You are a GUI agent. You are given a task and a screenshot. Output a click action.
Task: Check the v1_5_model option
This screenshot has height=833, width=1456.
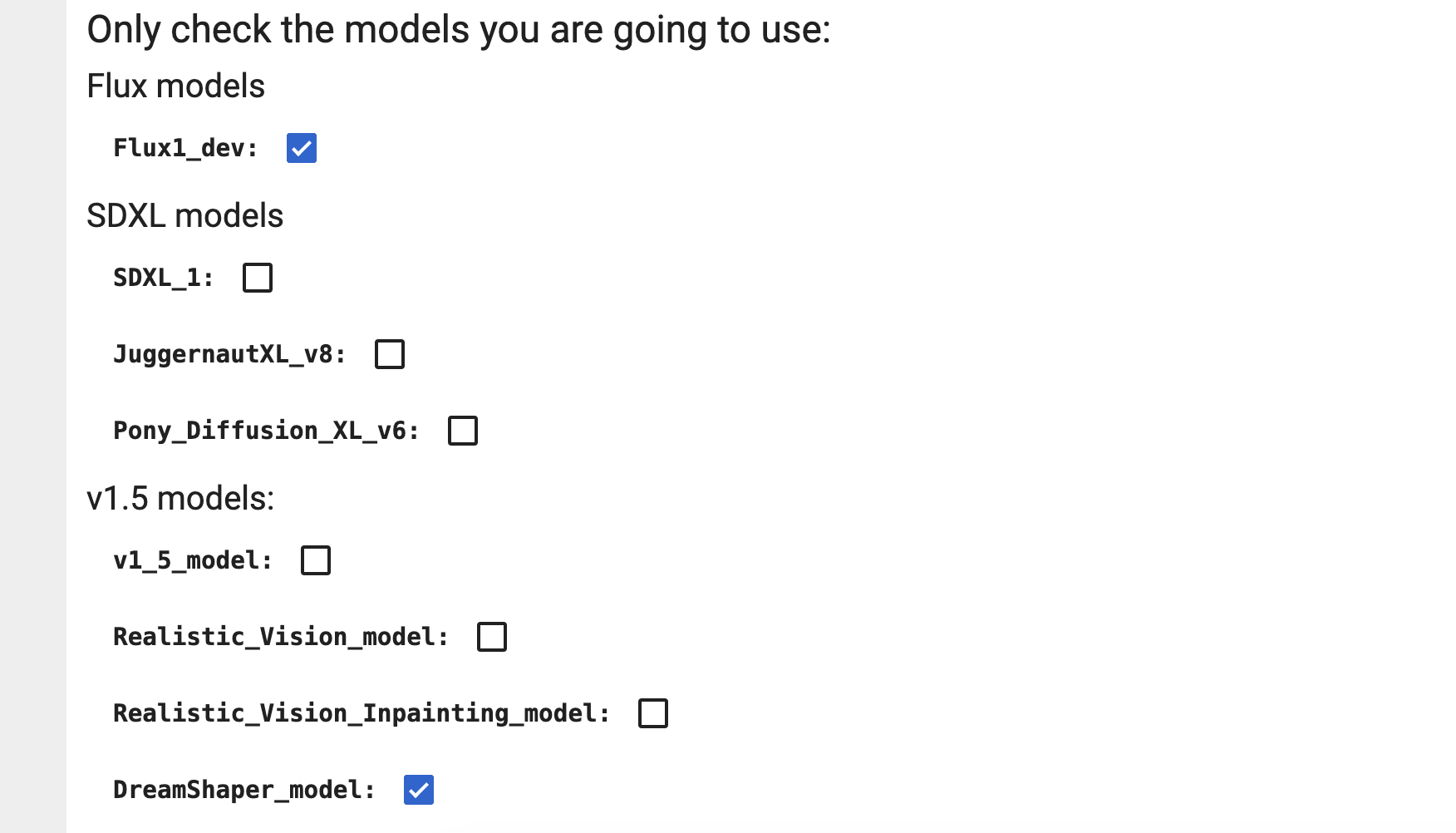tap(315, 560)
